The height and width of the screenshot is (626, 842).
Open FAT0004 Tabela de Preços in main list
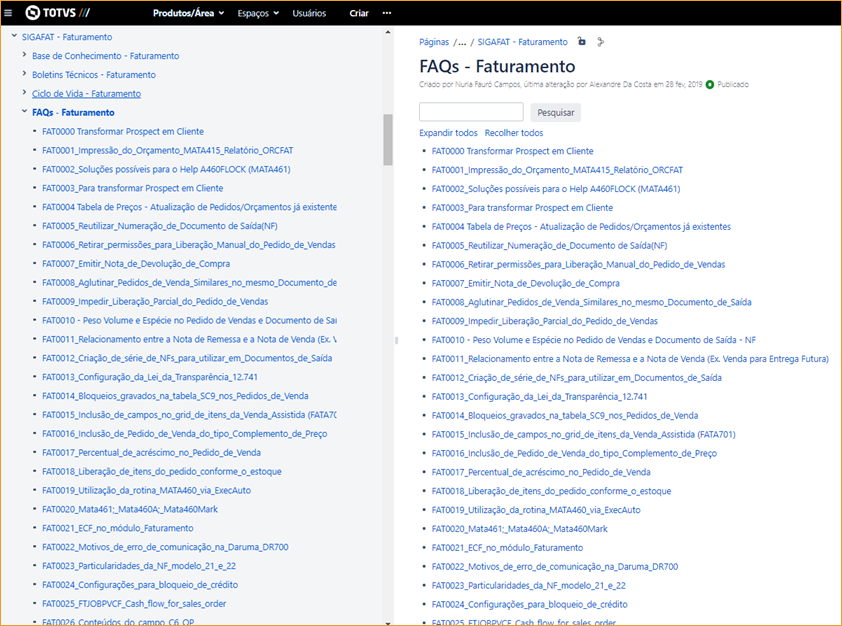point(582,227)
